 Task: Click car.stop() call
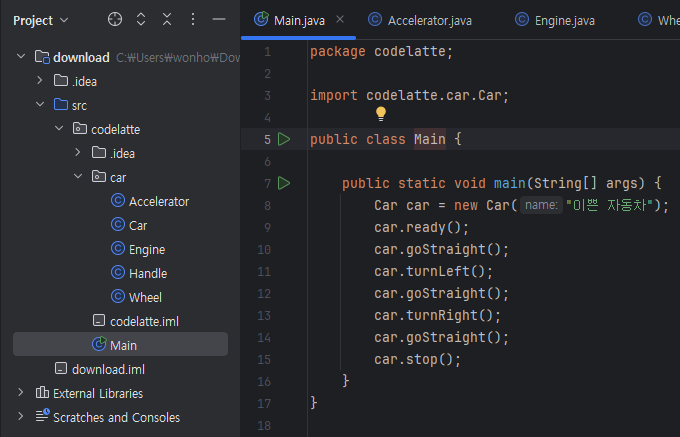(418, 359)
